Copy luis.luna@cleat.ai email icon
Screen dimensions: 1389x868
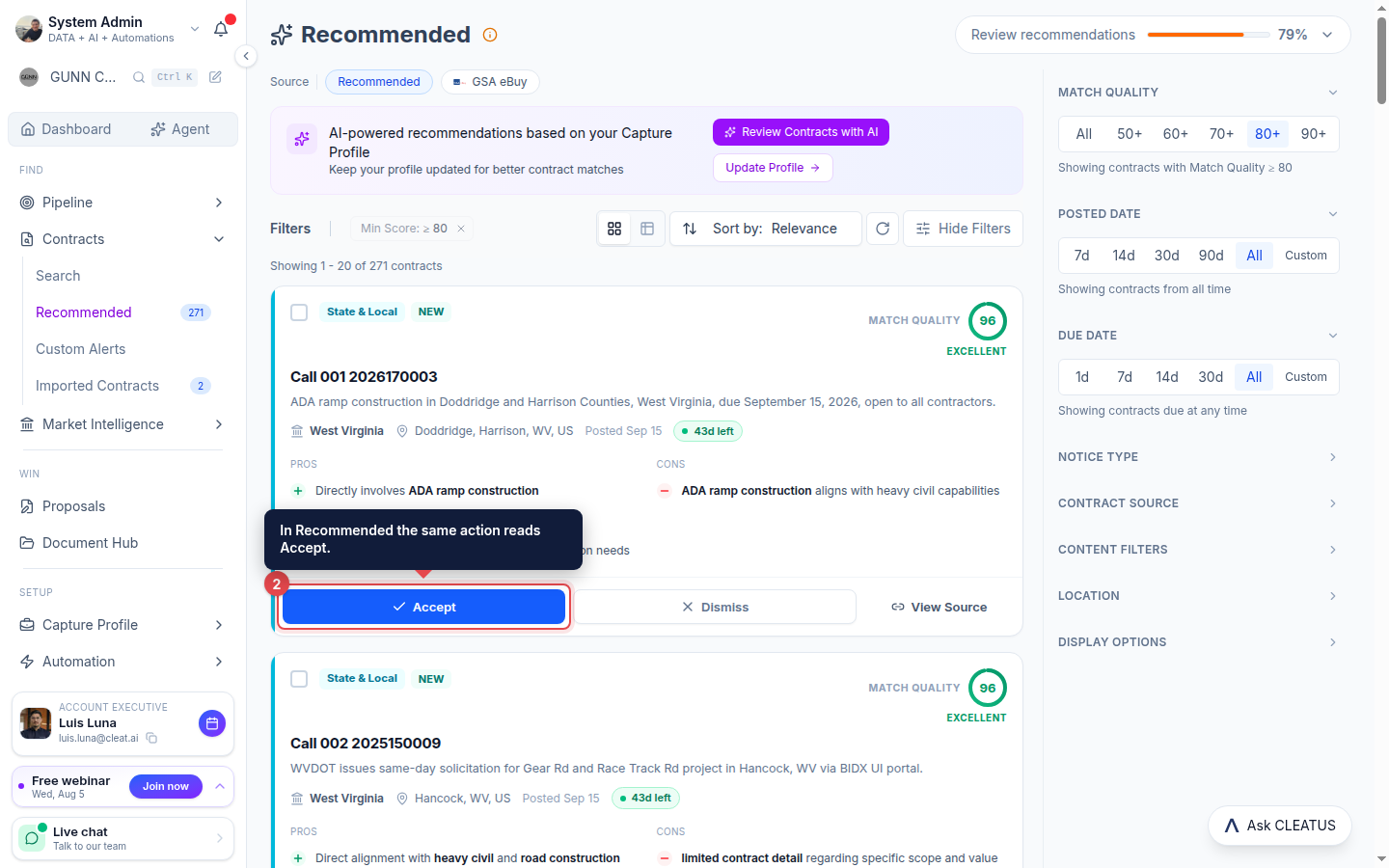coord(151,738)
